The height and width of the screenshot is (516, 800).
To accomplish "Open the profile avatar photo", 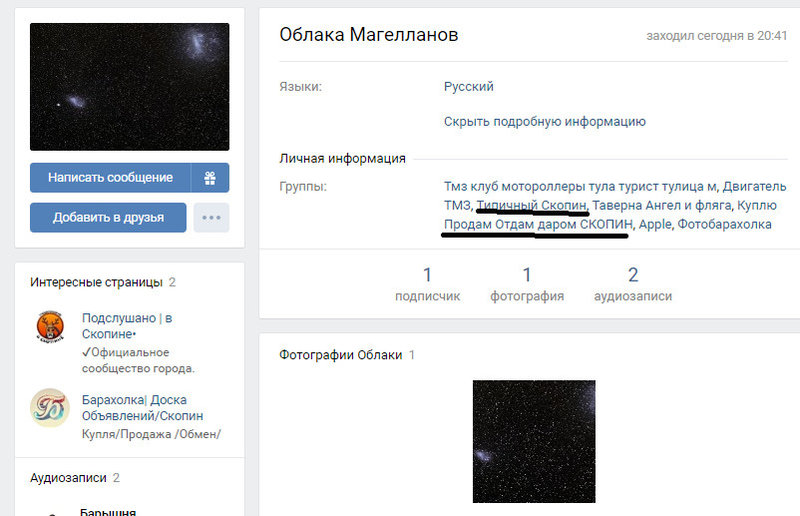I will pyautogui.click(x=129, y=87).
